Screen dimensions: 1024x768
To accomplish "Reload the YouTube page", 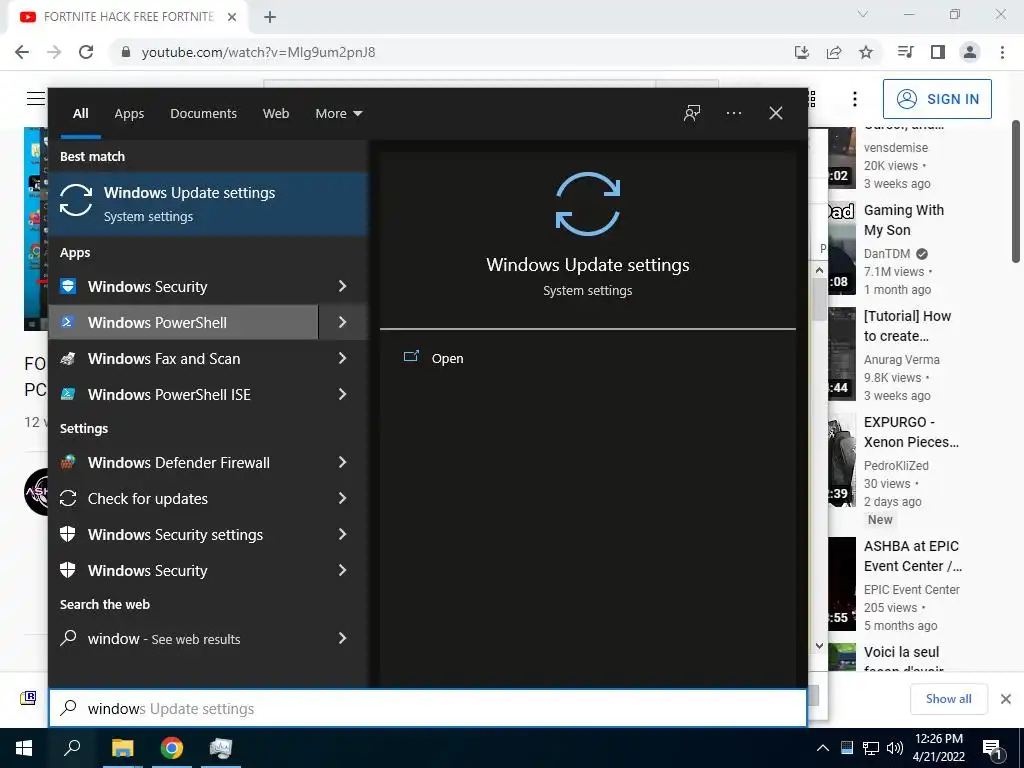I will coord(86,52).
